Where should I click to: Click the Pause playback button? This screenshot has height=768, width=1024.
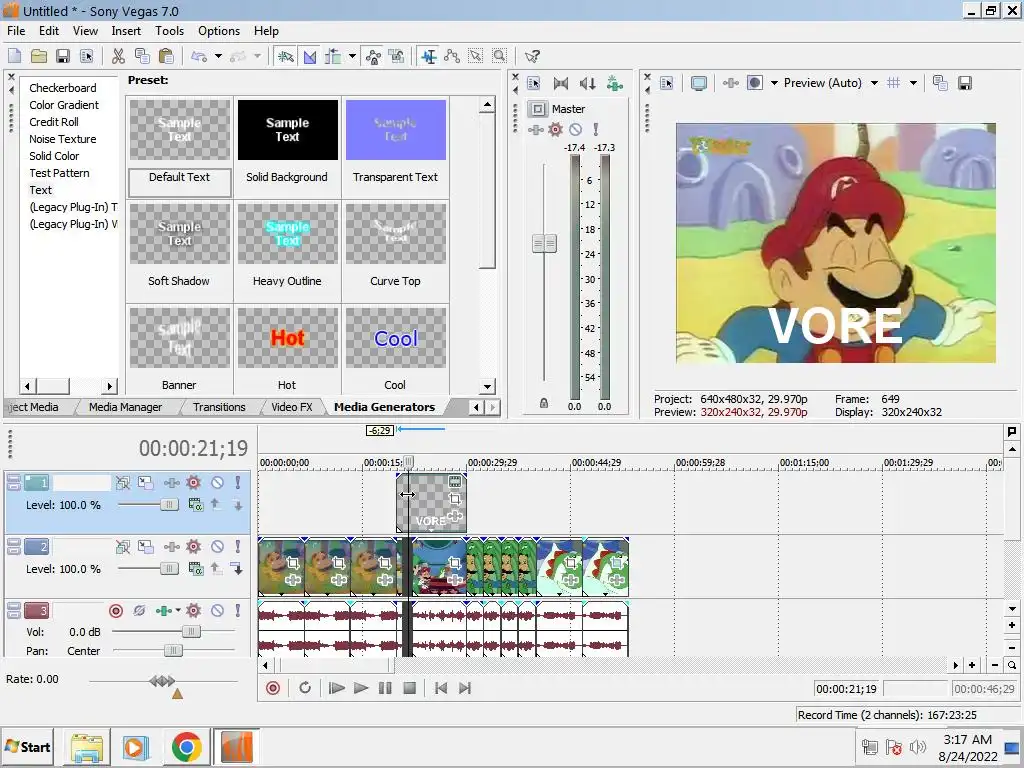tap(385, 688)
